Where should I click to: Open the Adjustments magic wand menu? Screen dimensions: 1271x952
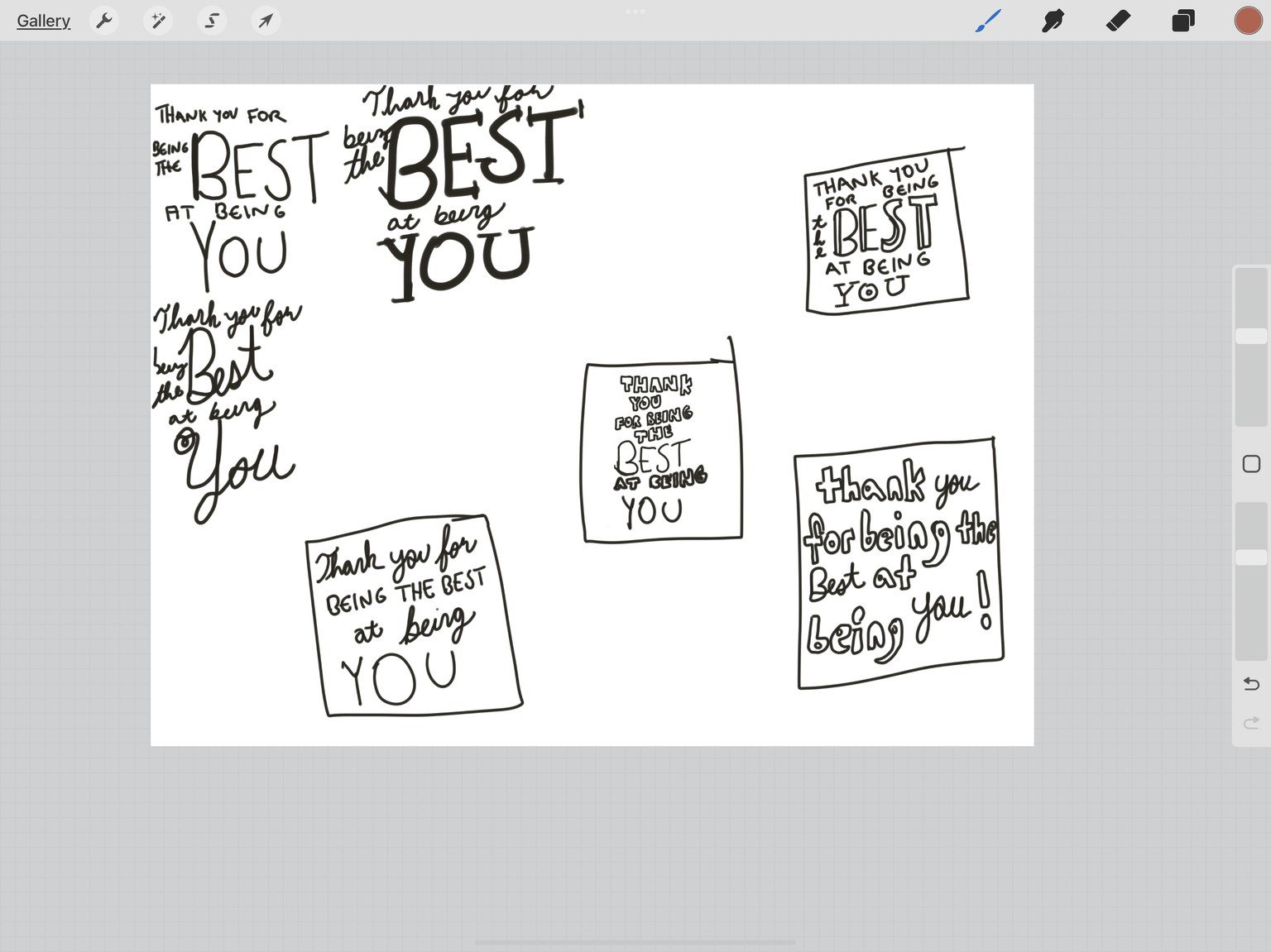coord(157,21)
